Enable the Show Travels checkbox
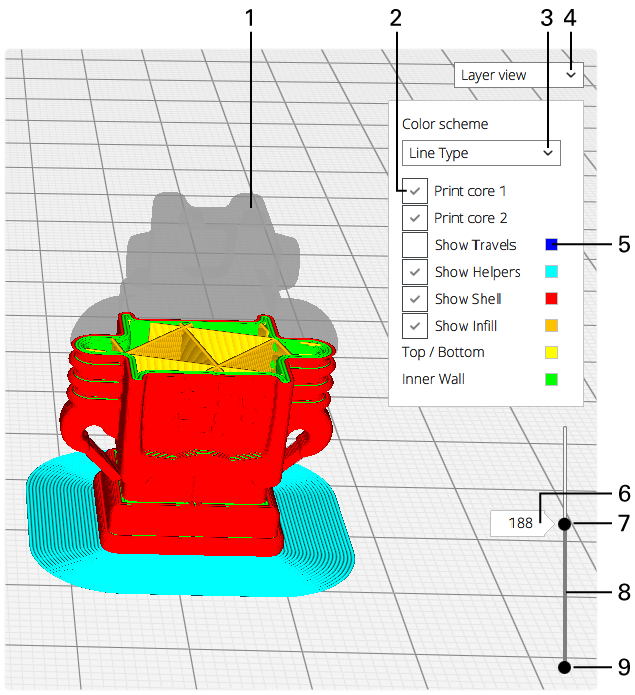Viewport: 635px width, 695px height. (415, 245)
